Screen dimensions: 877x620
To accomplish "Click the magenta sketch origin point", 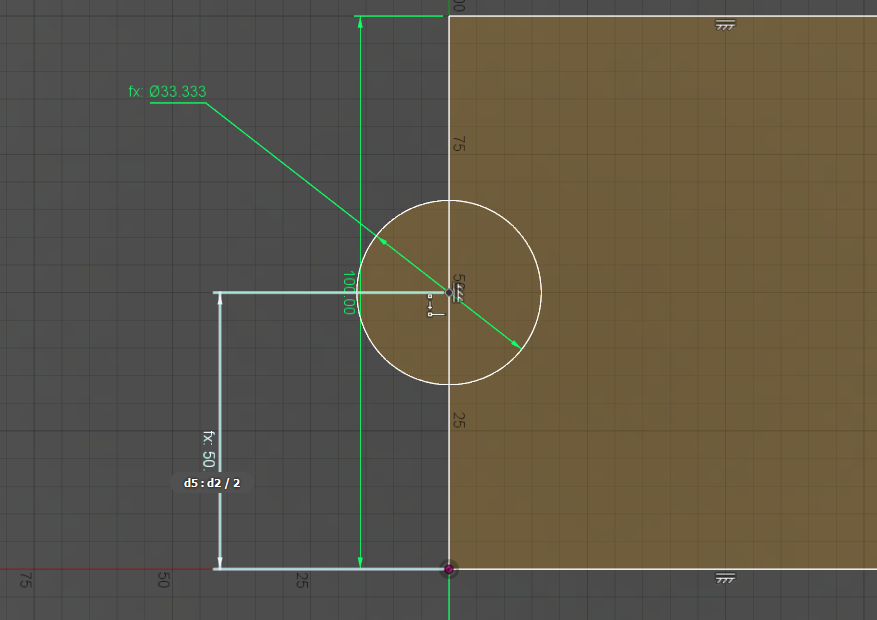I will pos(449,569).
